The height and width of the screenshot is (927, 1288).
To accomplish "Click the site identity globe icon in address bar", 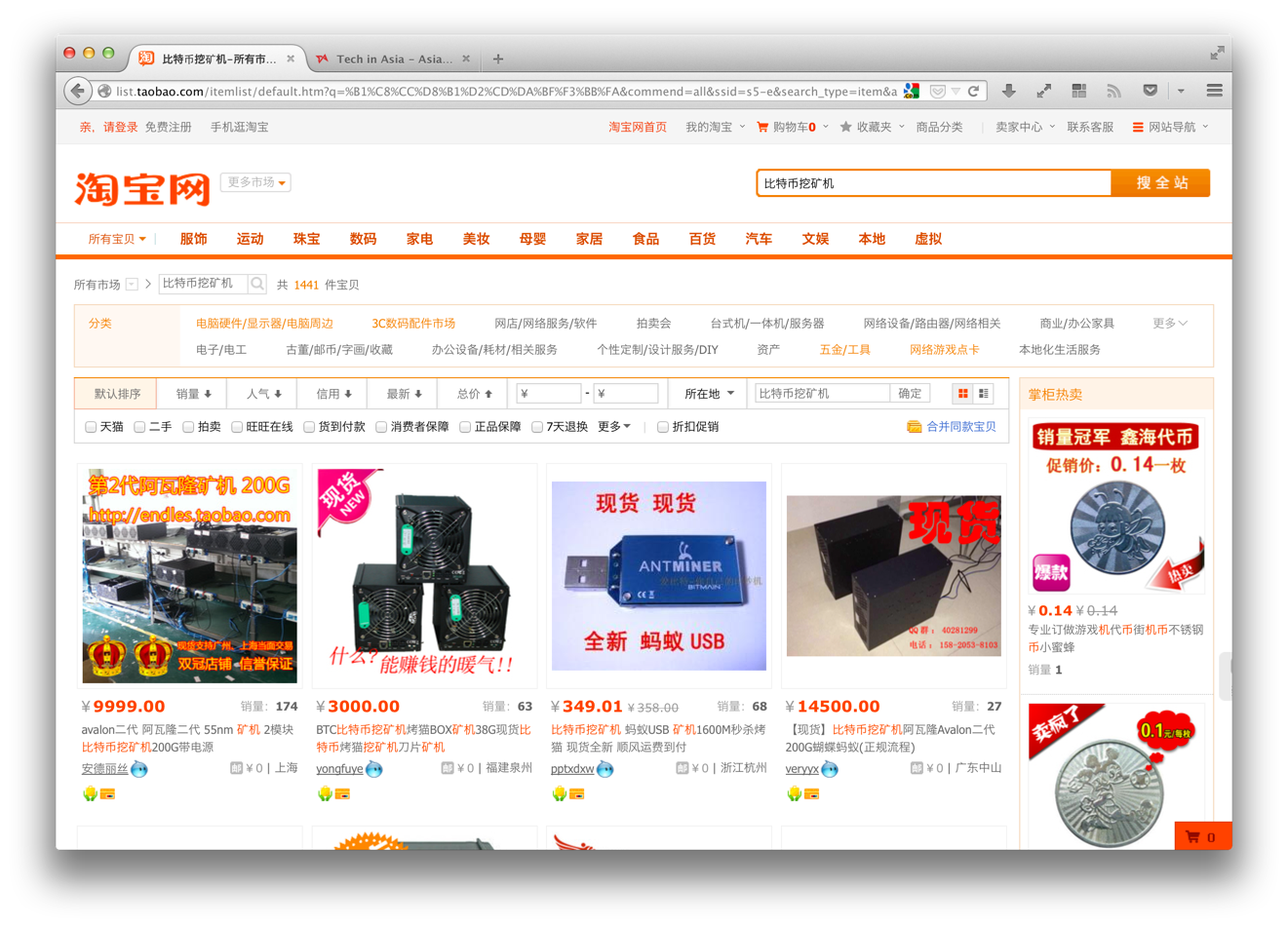I will click(104, 91).
